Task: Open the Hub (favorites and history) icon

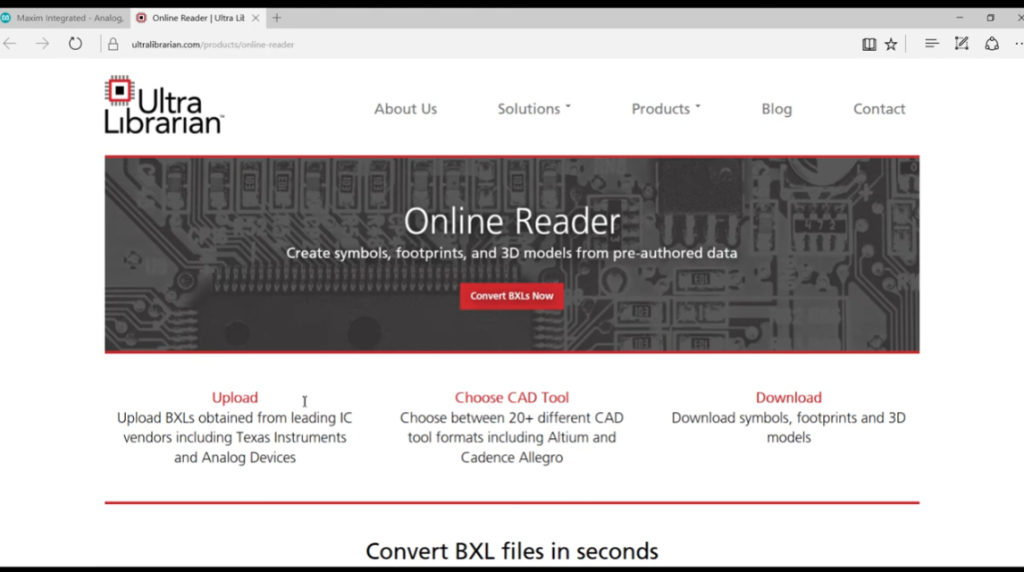Action: 931,44
